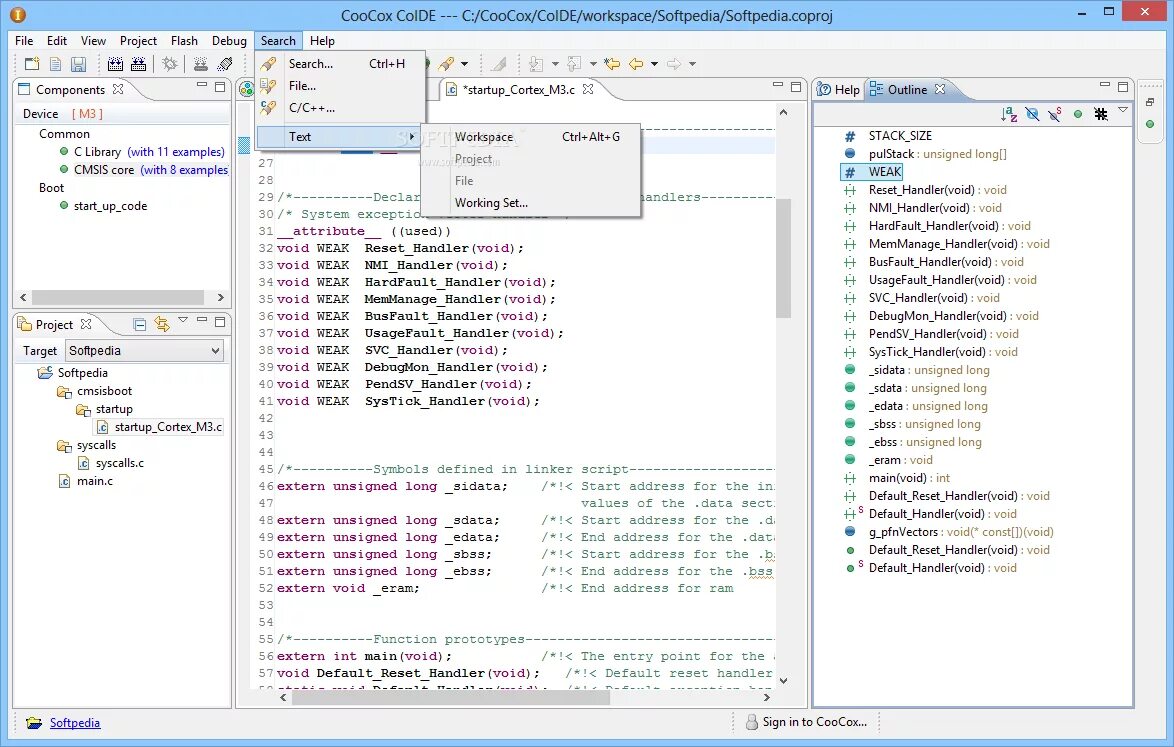Viewport: 1174px width, 747px height.
Task: Click the Rebuild project toolbar icon
Action: pos(139,64)
